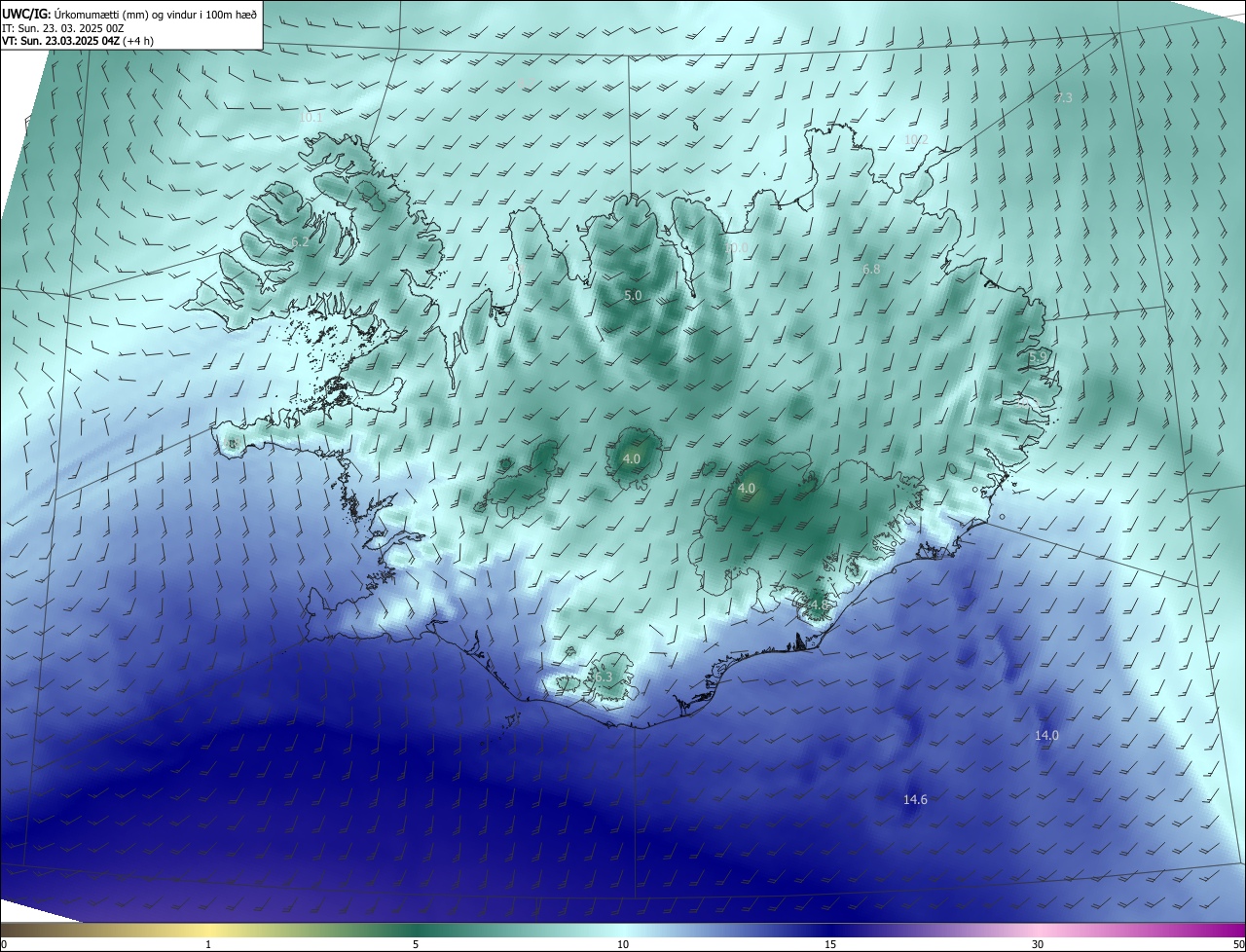Click the 6.2 value over the Westfjords
The image size is (1246, 952).
click(x=300, y=241)
